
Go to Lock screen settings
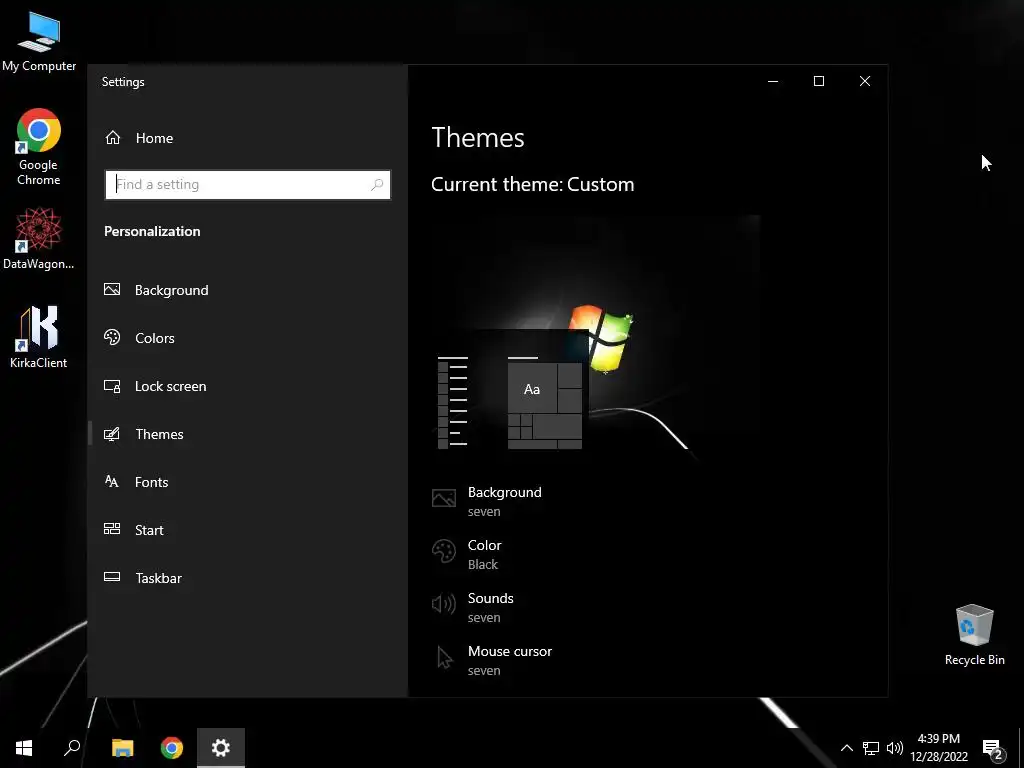pyautogui.click(x=248, y=386)
